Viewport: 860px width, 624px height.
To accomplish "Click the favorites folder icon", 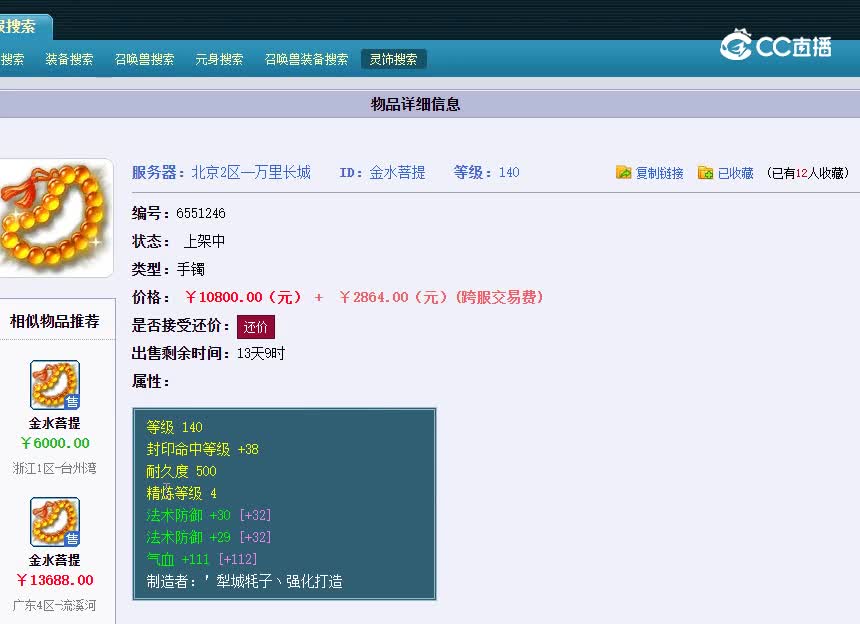I will [705, 173].
